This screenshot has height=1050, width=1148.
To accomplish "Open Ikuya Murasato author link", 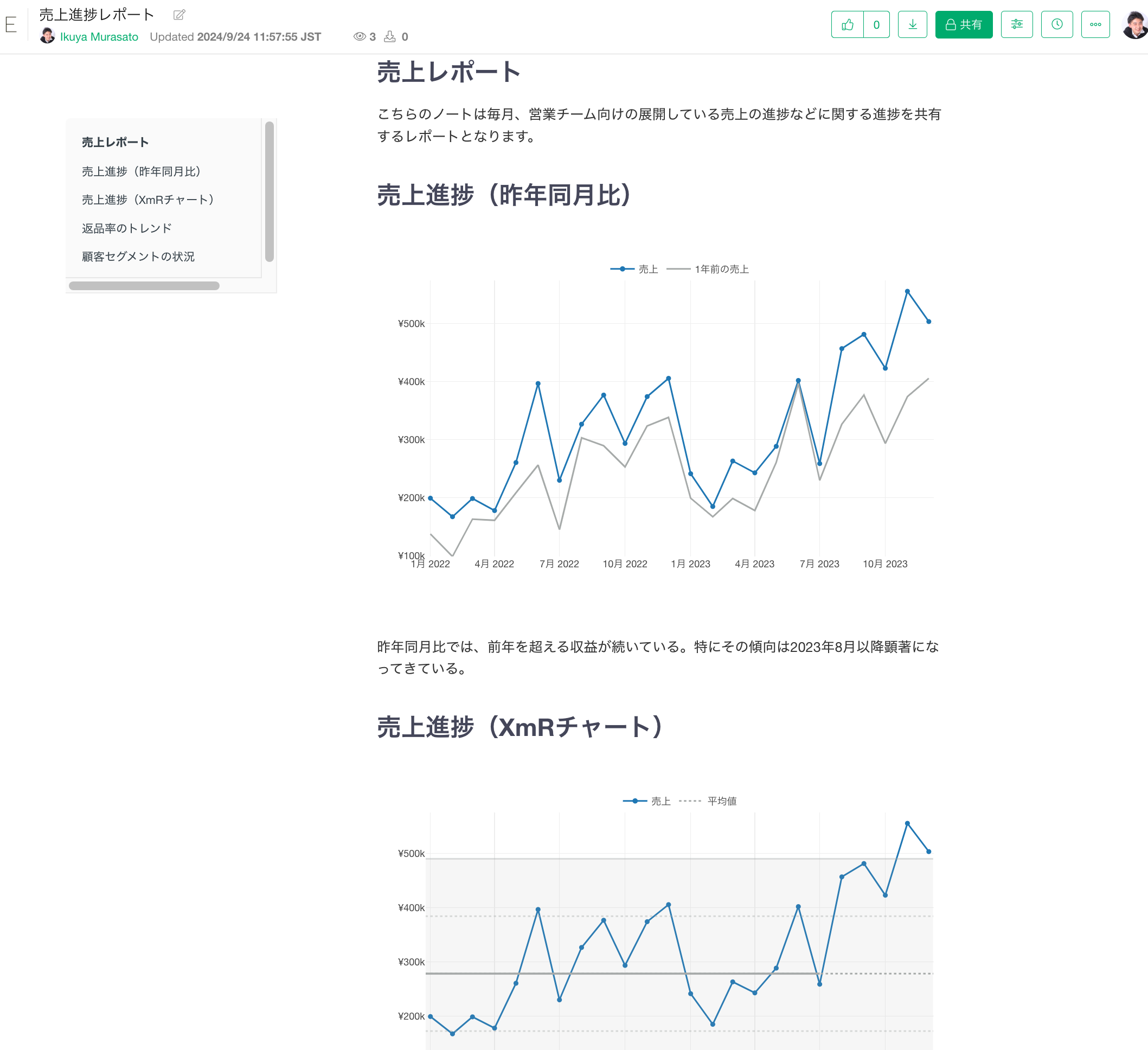I will (x=99, y=37).
